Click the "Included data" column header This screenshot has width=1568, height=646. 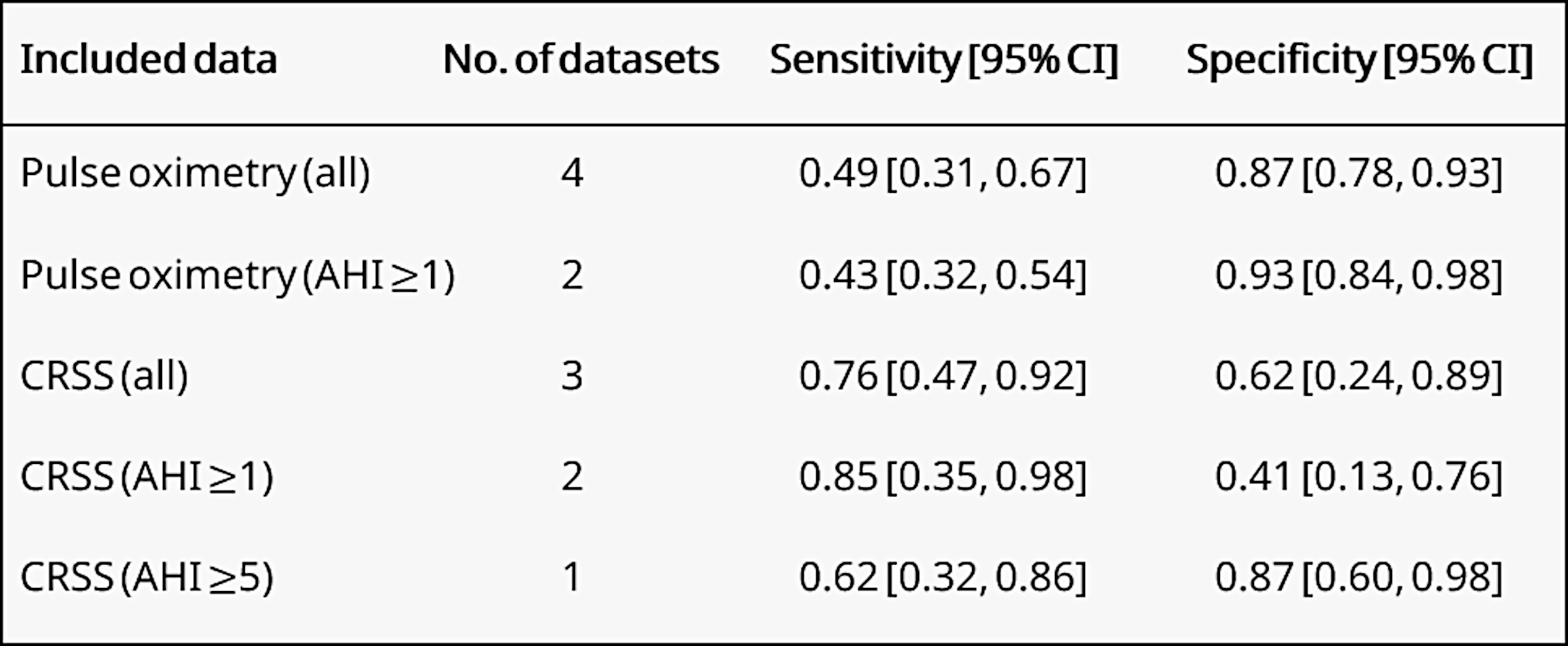click(148, 60)
